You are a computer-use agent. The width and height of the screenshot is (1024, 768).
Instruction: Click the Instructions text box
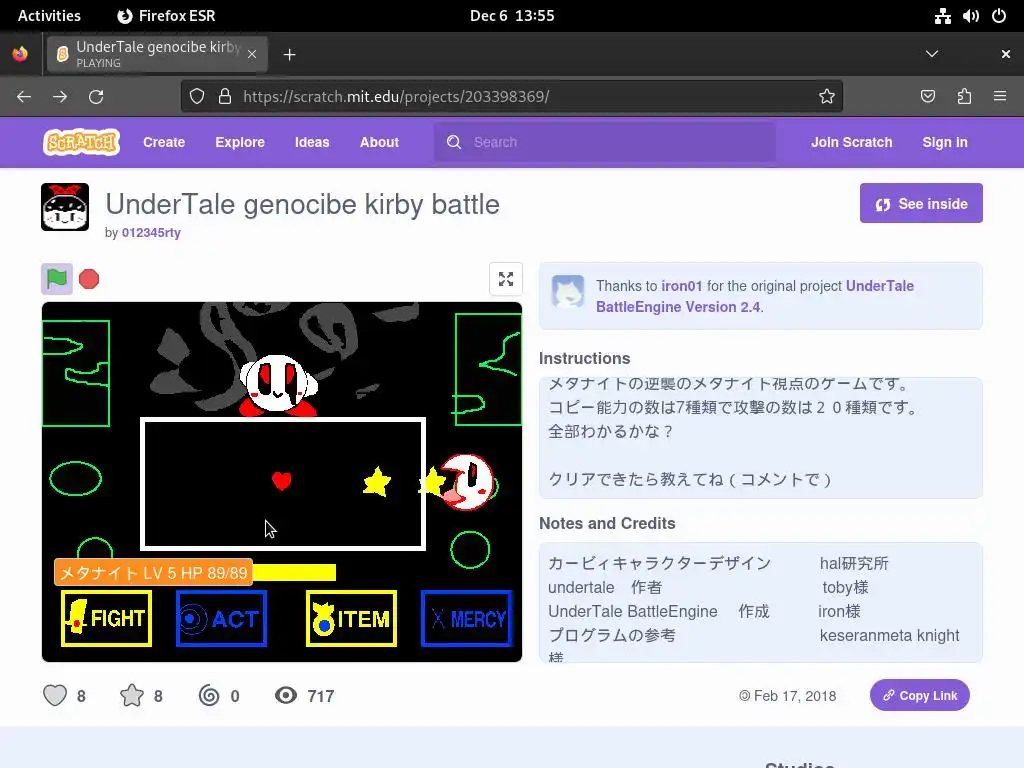pos(760,438)
